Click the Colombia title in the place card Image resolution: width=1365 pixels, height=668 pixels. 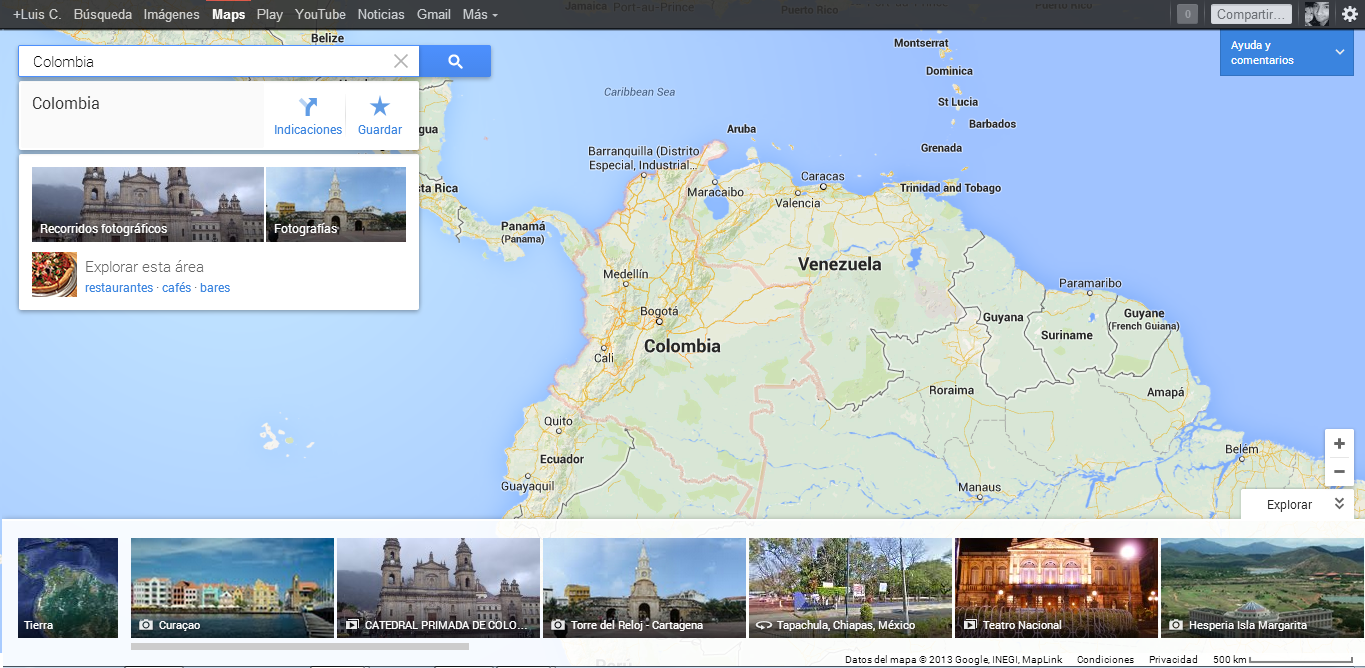pos(66,103)
